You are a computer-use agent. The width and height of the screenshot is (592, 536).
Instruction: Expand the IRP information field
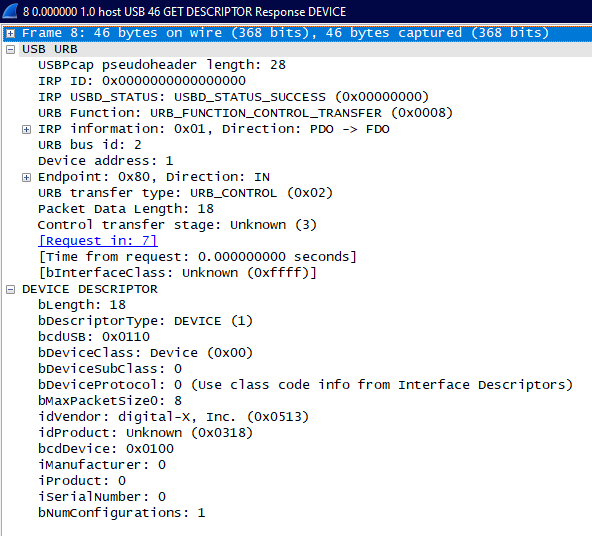pos(26,129)
